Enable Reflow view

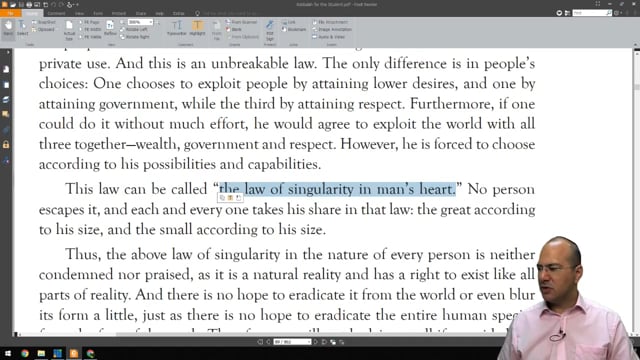[110, 28]
